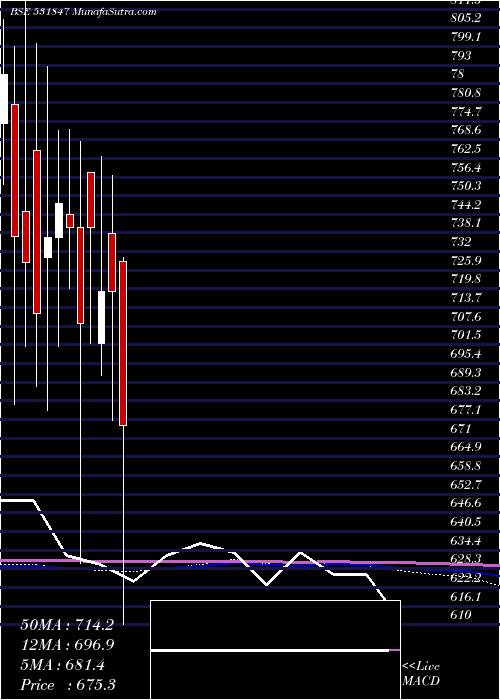Select the 725.9 price level label
Image resolution: width=500 pixels, height=700 pixels.
(x=466, y=261)
